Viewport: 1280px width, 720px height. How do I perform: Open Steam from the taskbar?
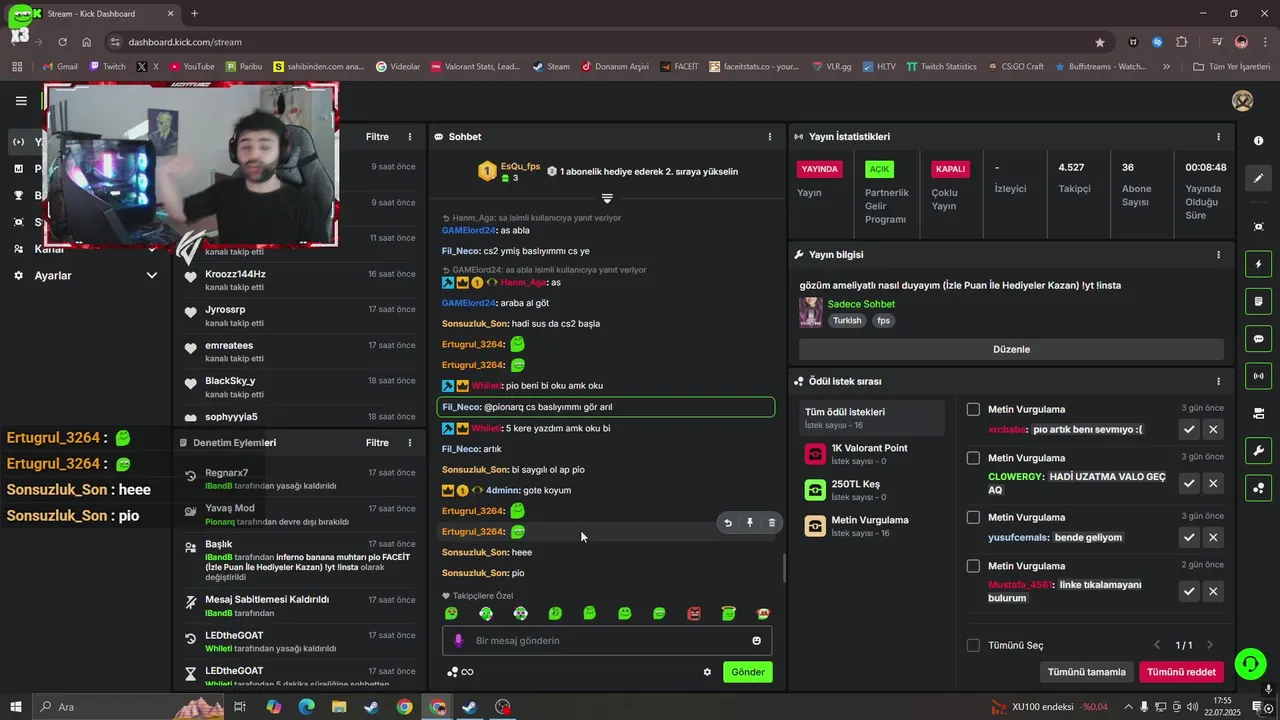tap(371, 707)
